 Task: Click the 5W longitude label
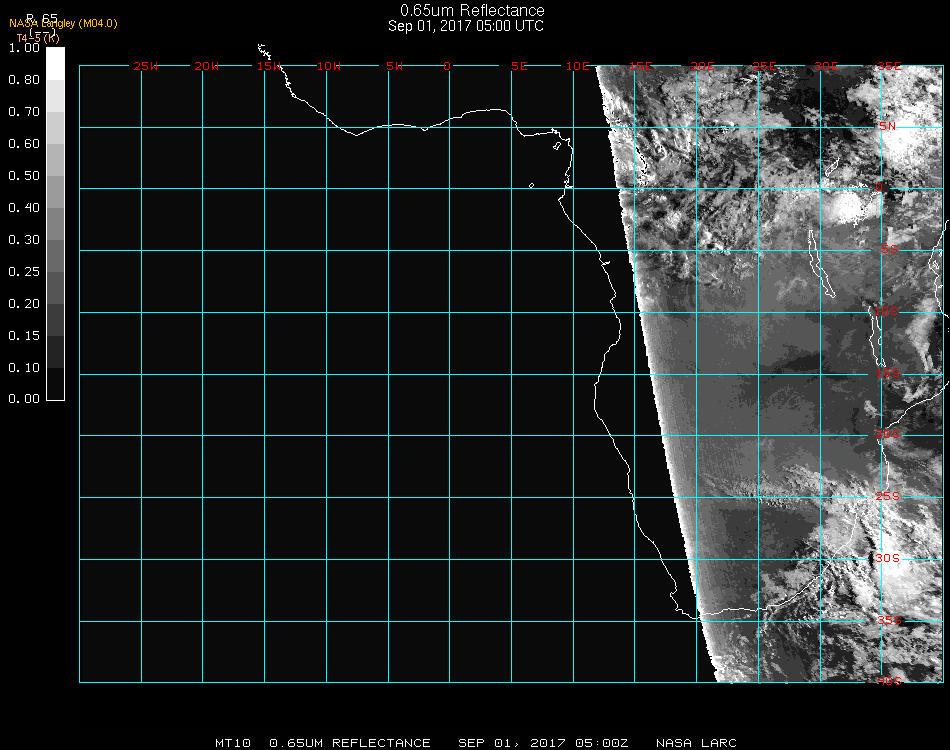tap(394, 66)
